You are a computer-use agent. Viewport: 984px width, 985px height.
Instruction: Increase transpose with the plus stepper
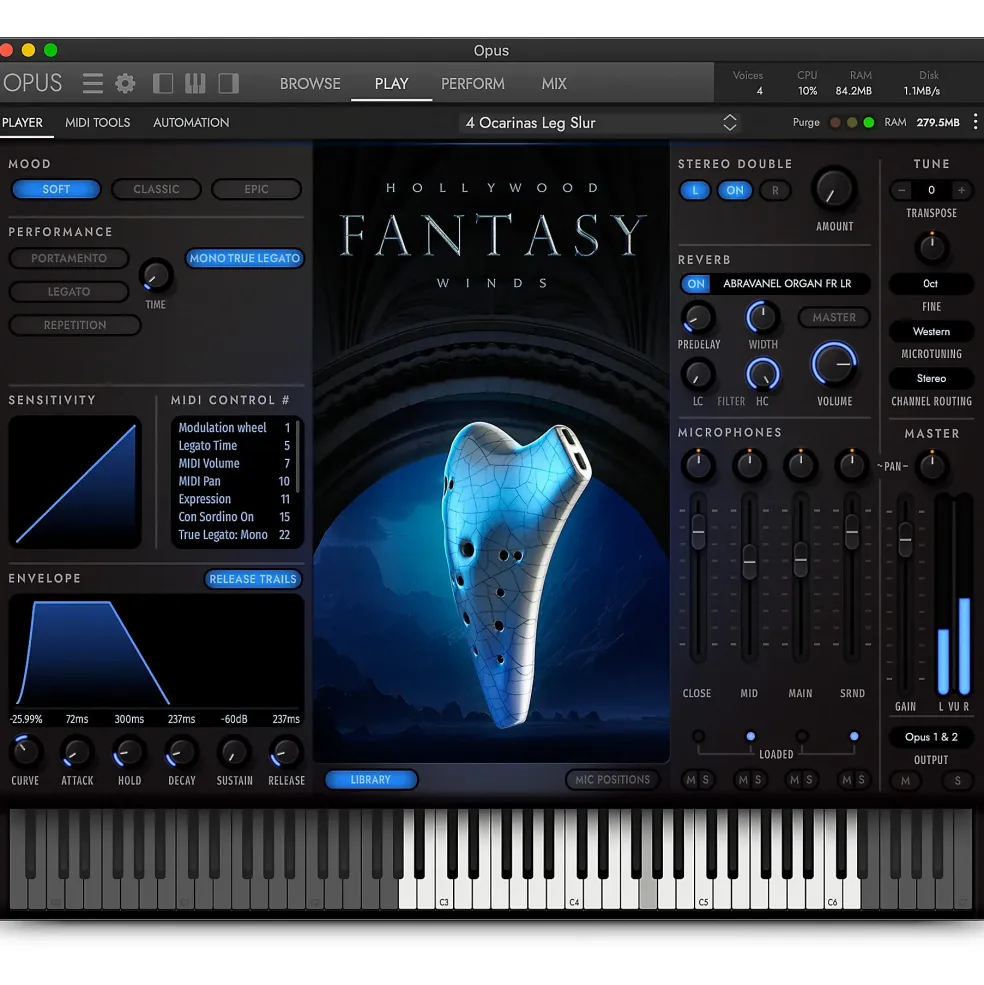click(961, 190)
